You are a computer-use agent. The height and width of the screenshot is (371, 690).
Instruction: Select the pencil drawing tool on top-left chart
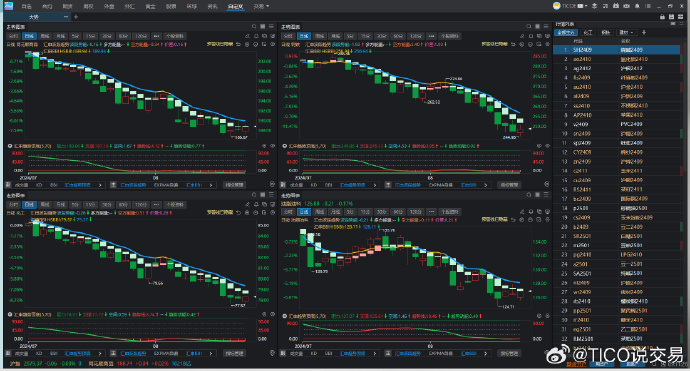click(x=247, y=36)
